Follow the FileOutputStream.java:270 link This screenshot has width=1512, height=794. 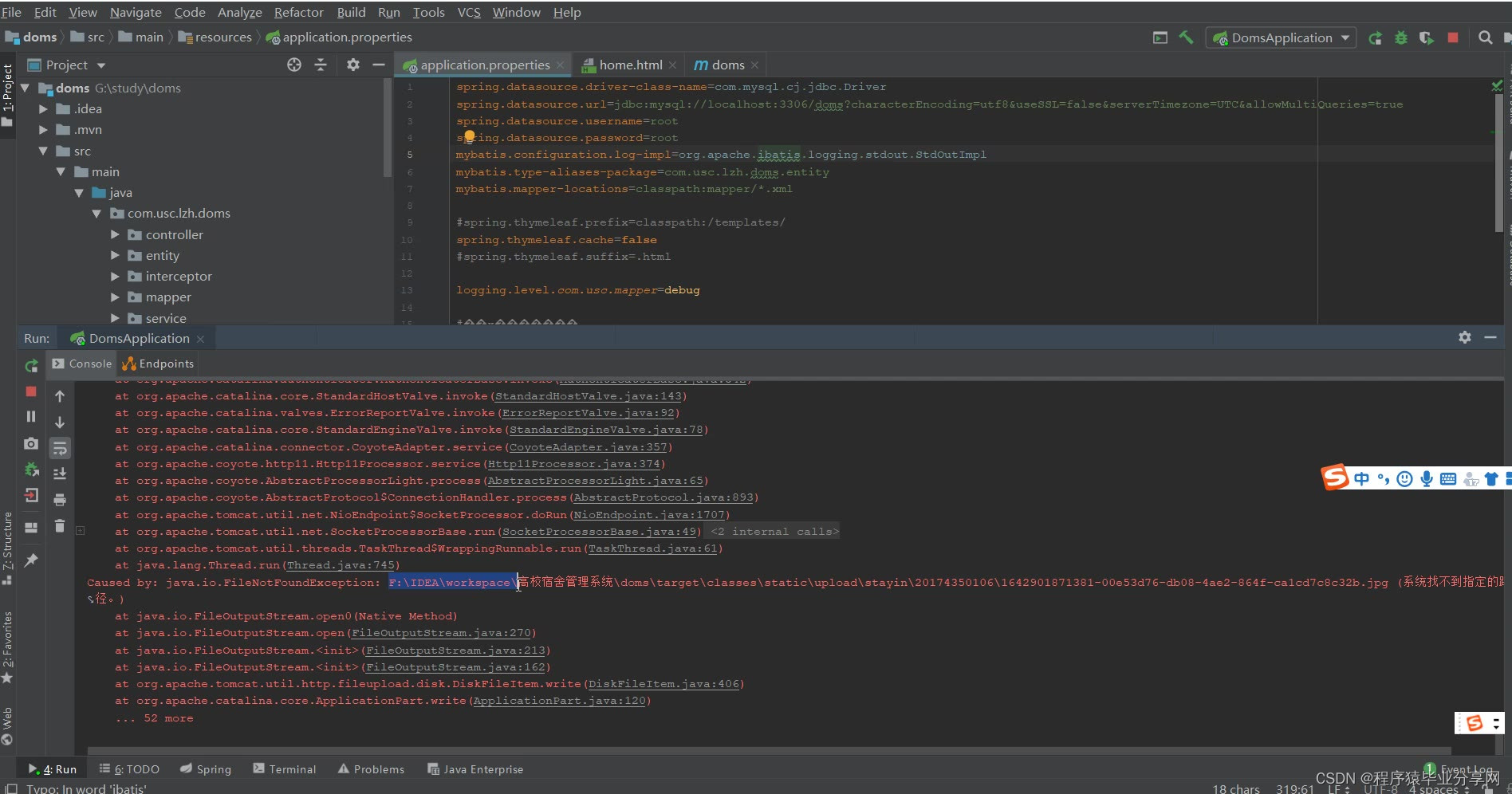[441, 633]
